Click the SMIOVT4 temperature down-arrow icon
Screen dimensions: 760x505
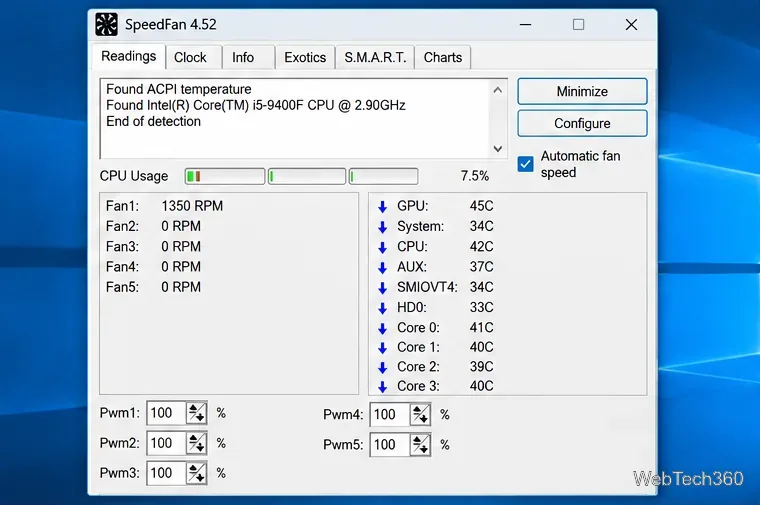click(382, 288)
